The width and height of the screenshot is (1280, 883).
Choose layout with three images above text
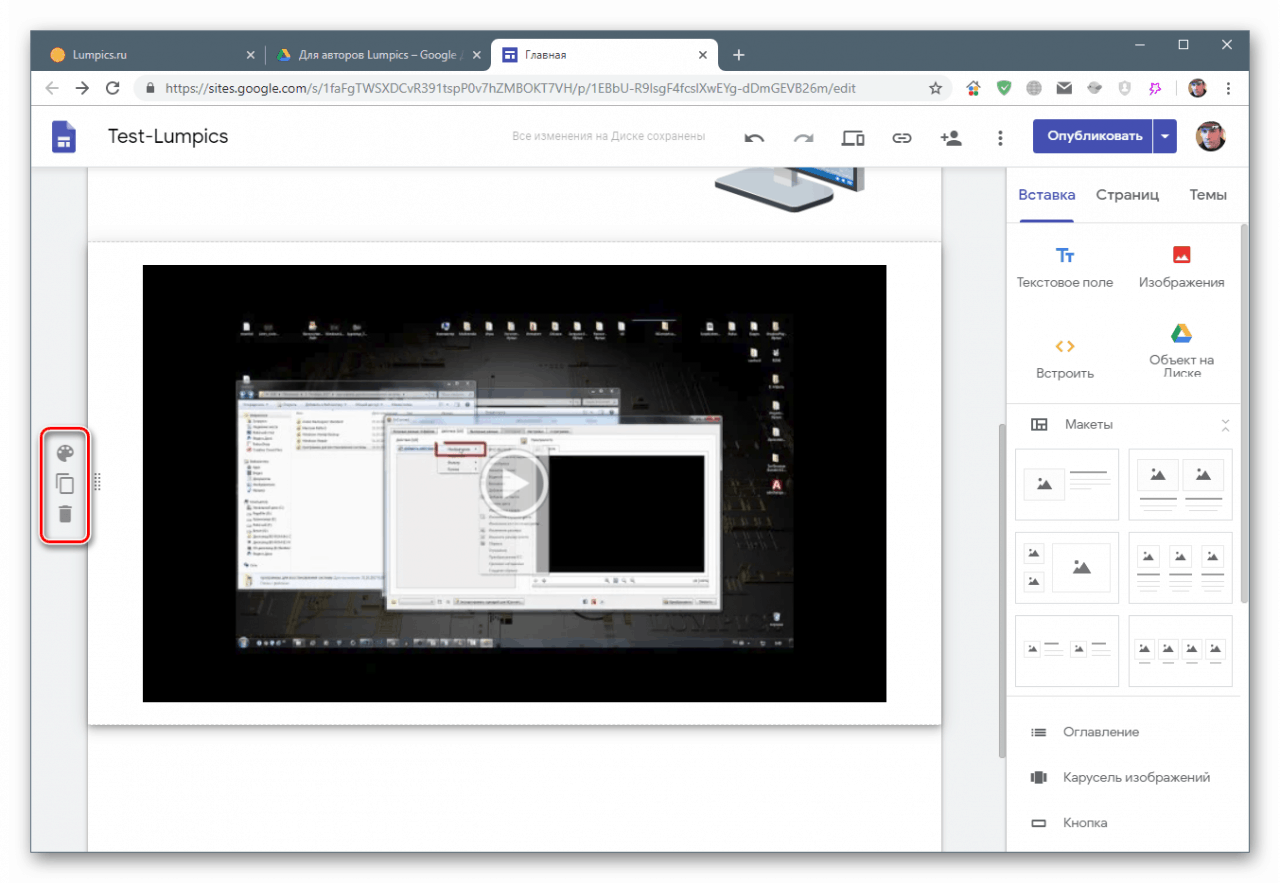(x=1180, y=568)
